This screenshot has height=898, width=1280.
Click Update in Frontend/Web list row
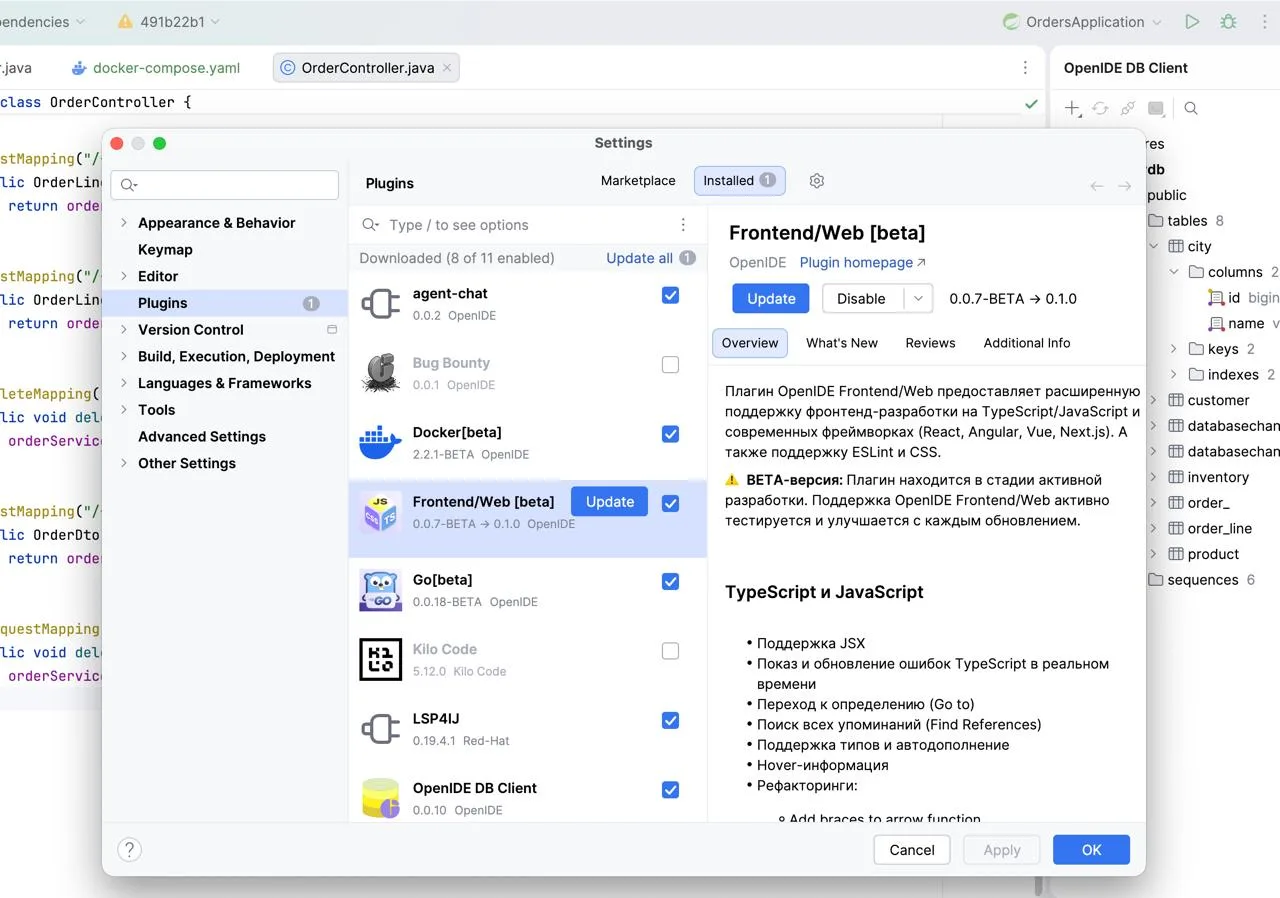click(610, 502)
